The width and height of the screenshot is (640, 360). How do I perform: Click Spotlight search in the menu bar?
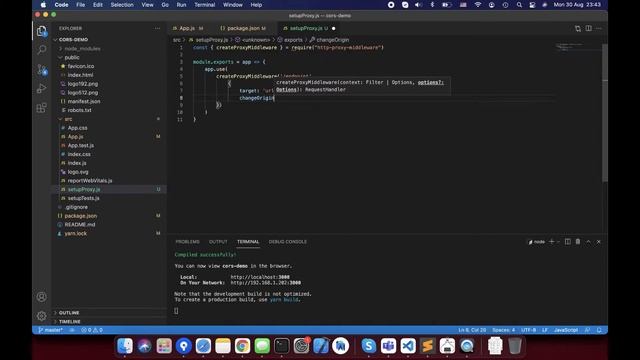pos(519,5)
